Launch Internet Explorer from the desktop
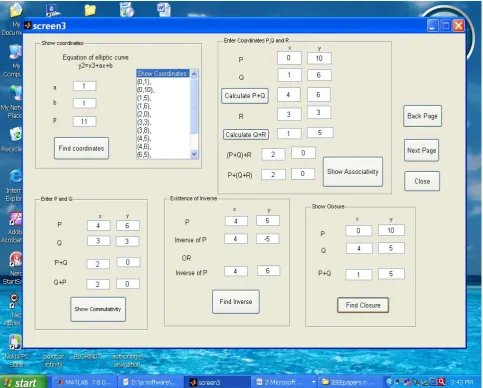483x388 pixels. coord(15,176)
